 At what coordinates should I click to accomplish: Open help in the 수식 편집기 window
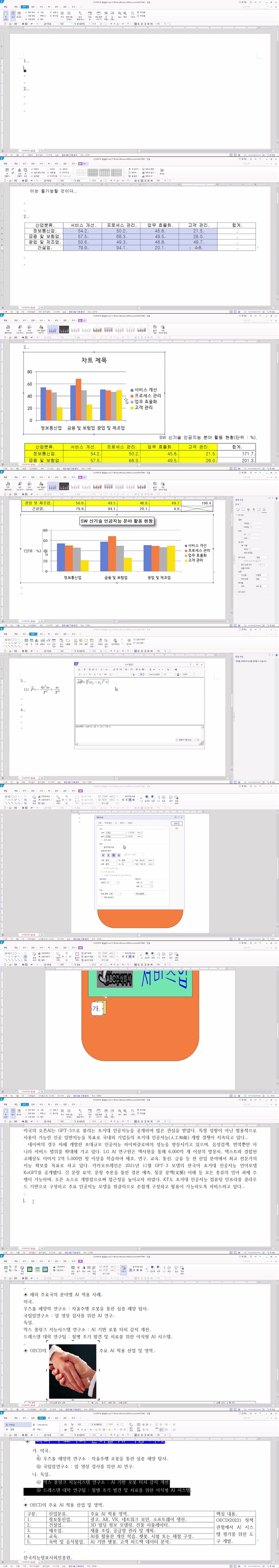click(x=189, y=664)
